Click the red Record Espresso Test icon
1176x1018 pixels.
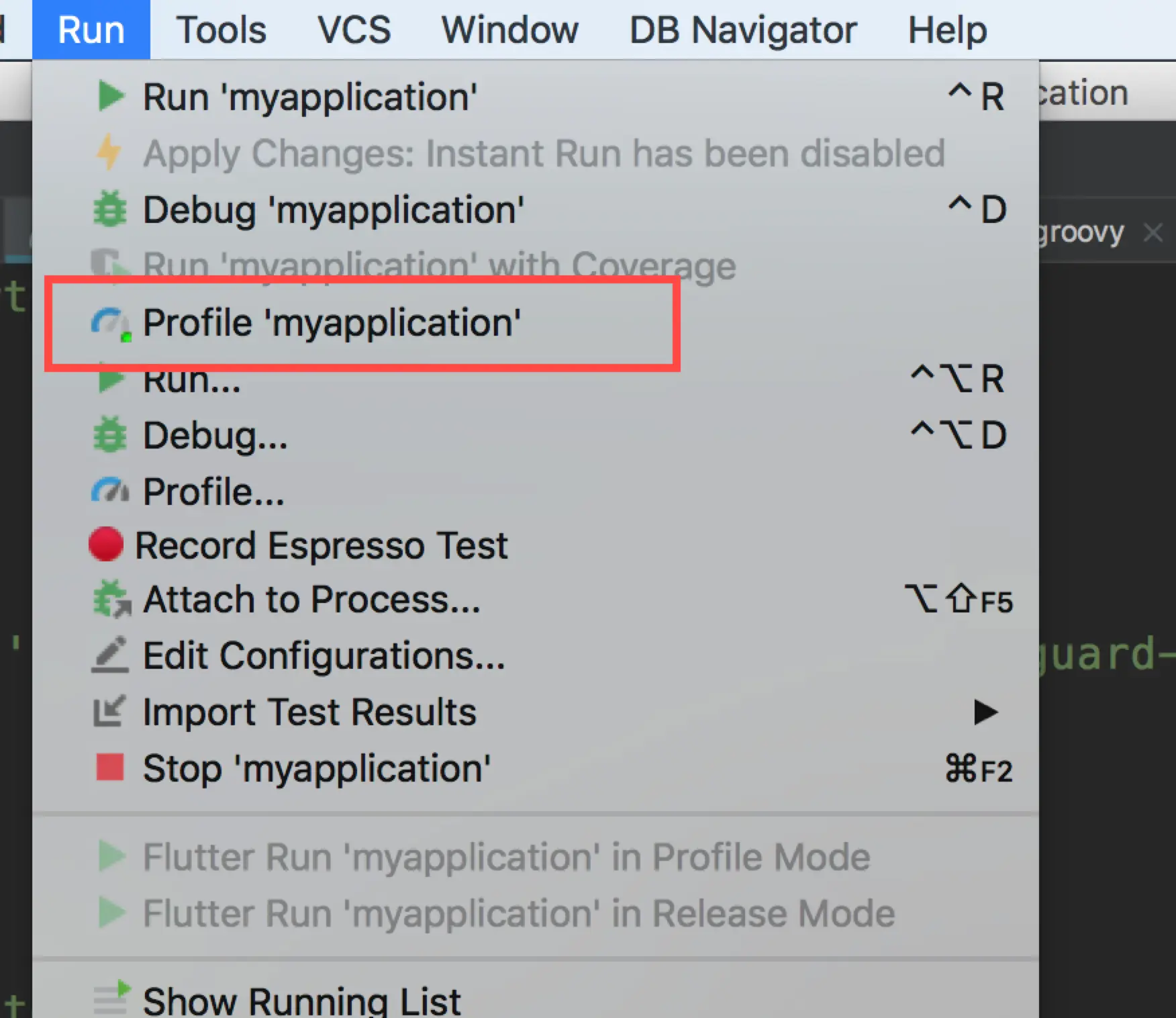(x=106, y=544)
